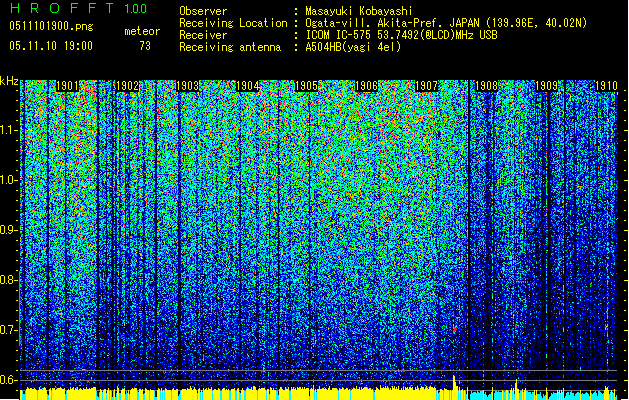Screen dimensions: 629x400
Task: Click the 0.8 kHz axis label
Action: 8,280
